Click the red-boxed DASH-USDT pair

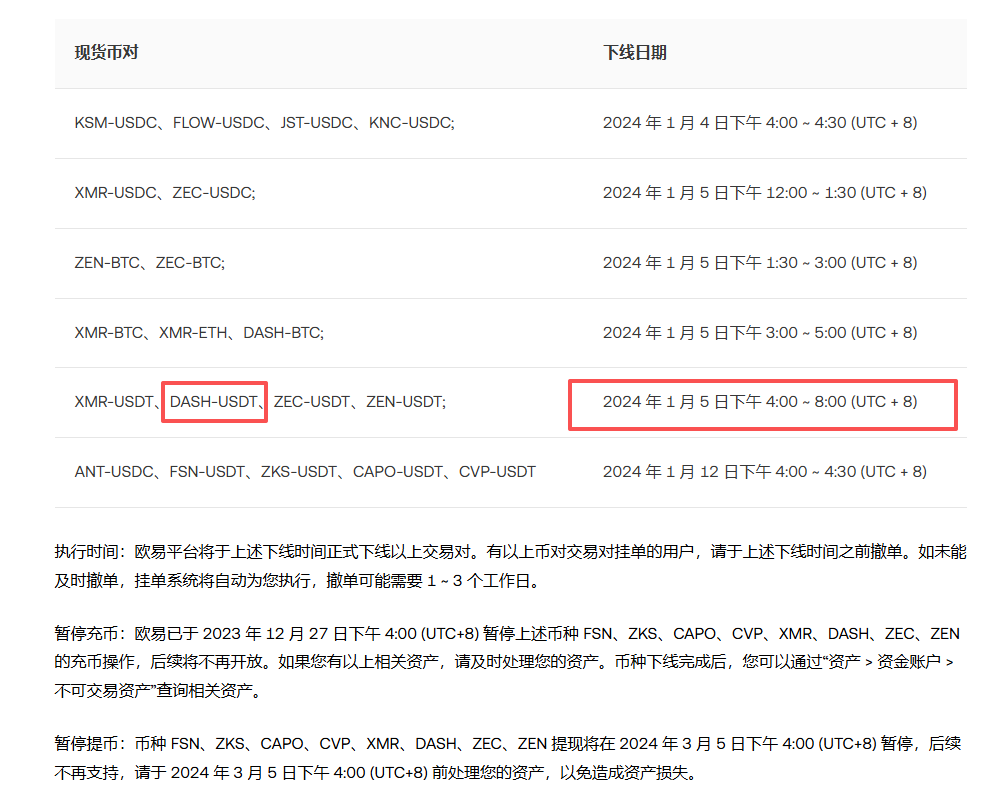(x=214, y=402)
